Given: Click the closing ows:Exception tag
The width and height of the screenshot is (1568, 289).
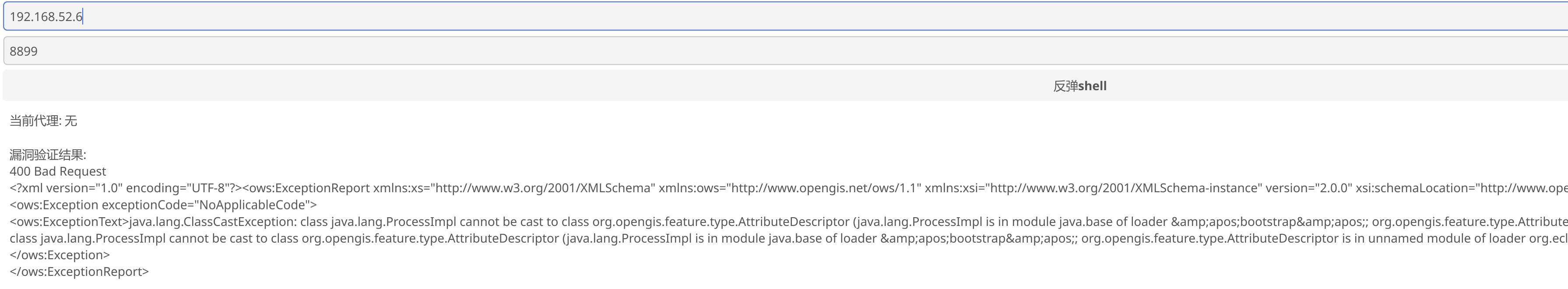Looking at the screenshot, I should [60, 255].
